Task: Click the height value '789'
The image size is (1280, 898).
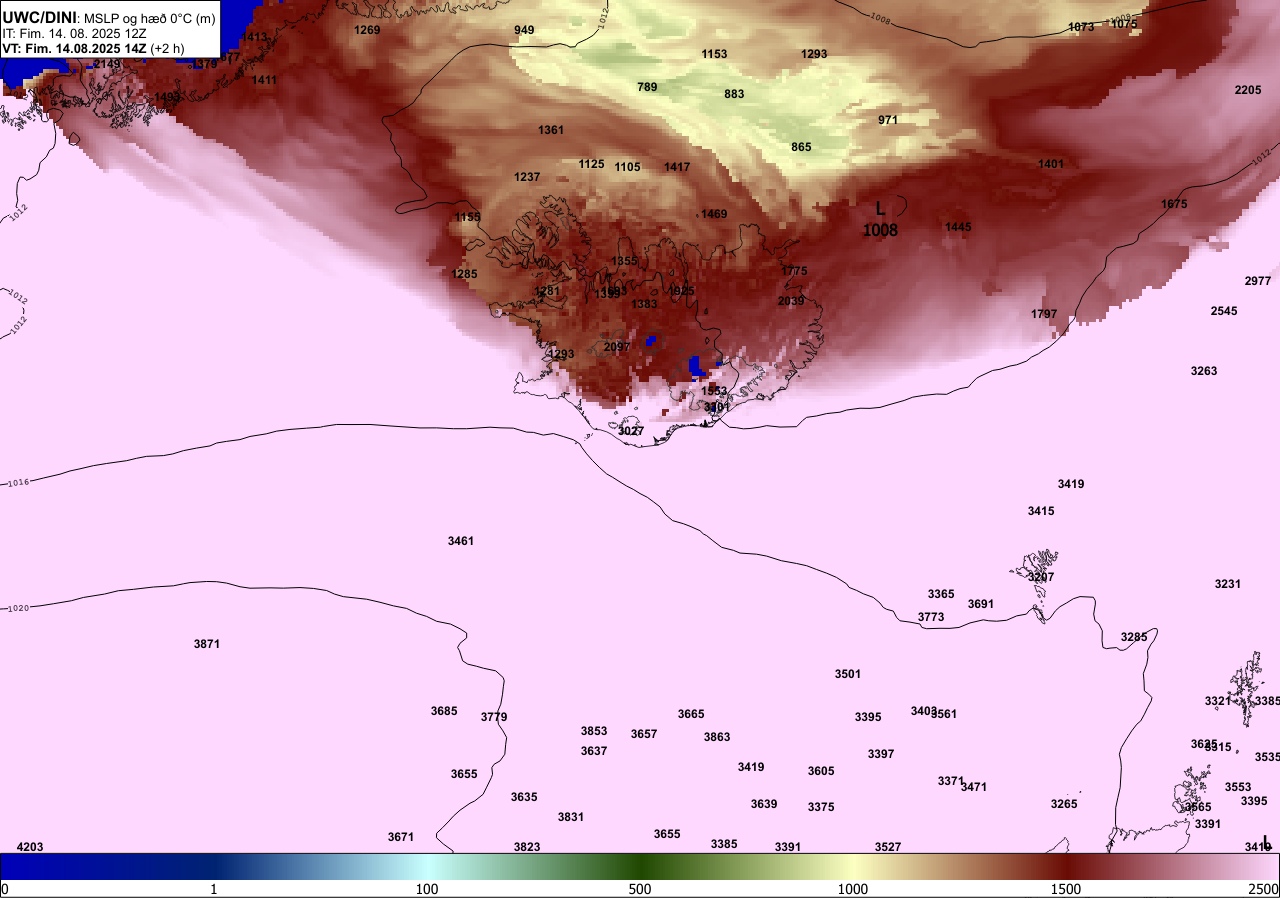Action: click(647, 87)
